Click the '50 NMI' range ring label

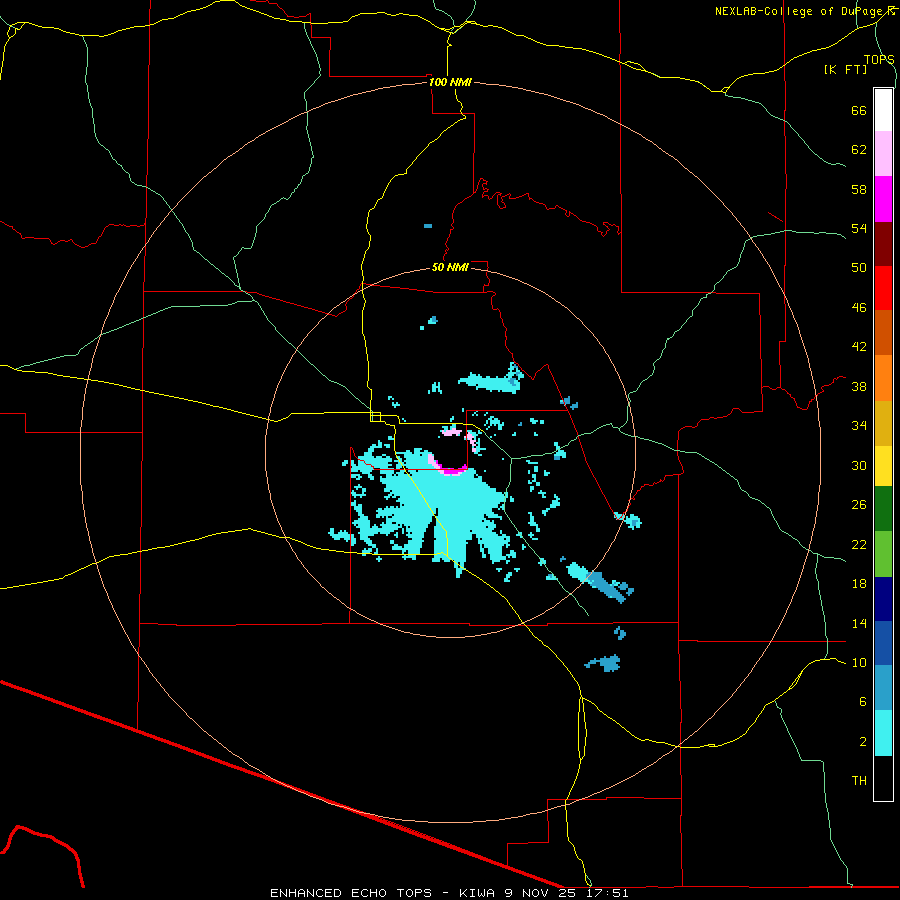coord(450,267)
